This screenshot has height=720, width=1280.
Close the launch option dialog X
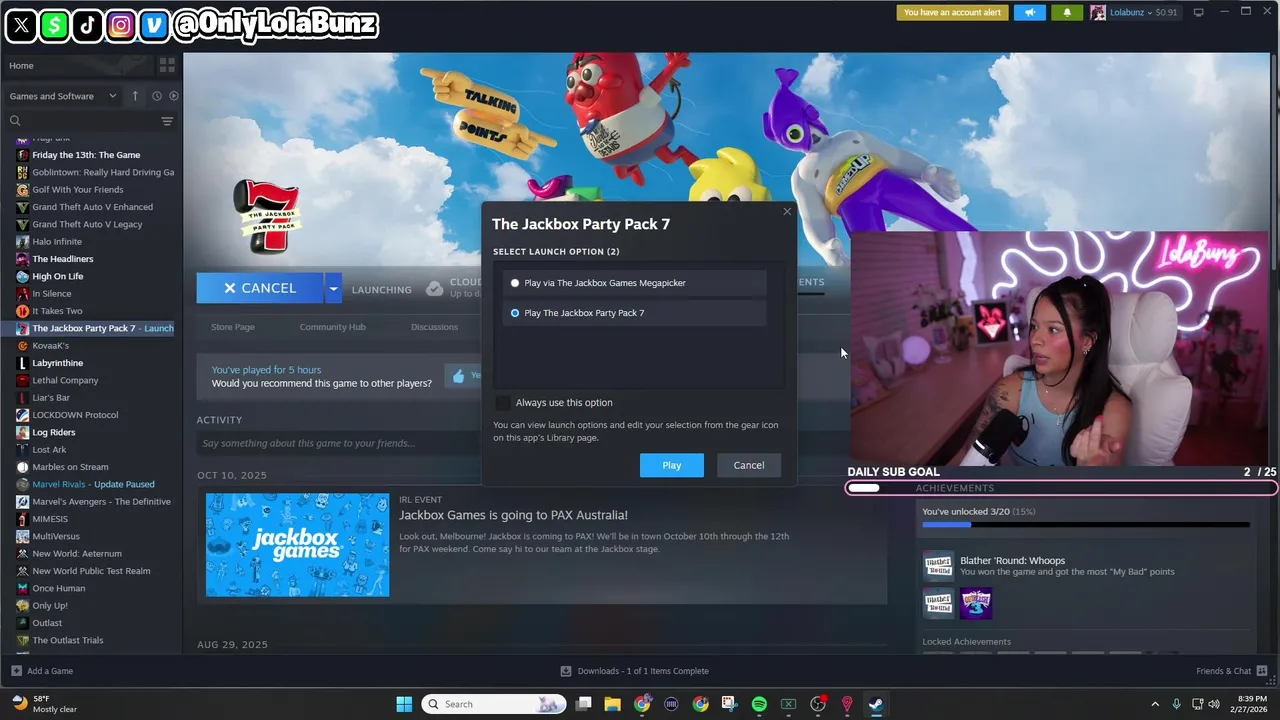(x=787, y=211)
